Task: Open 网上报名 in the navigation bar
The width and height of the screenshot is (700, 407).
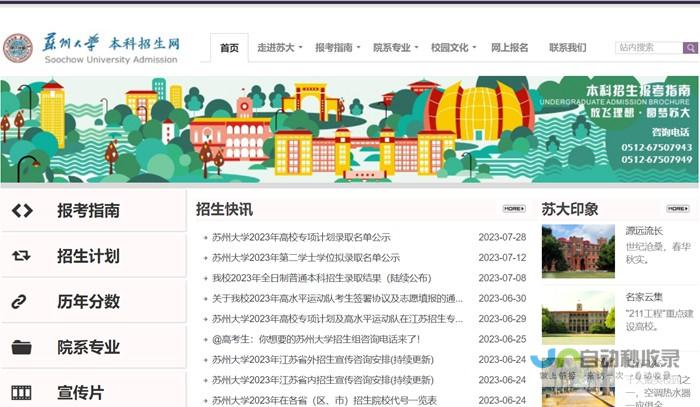Action: 509,47
